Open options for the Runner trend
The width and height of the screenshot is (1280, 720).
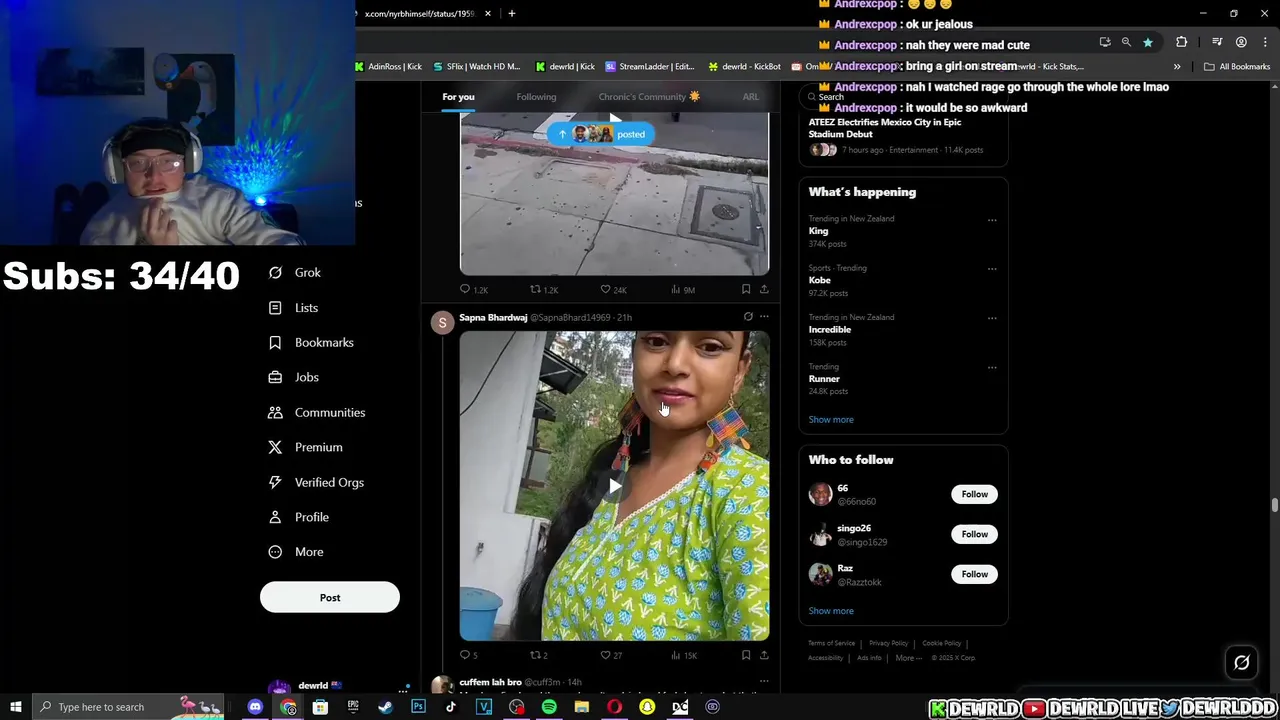[992, 367]
